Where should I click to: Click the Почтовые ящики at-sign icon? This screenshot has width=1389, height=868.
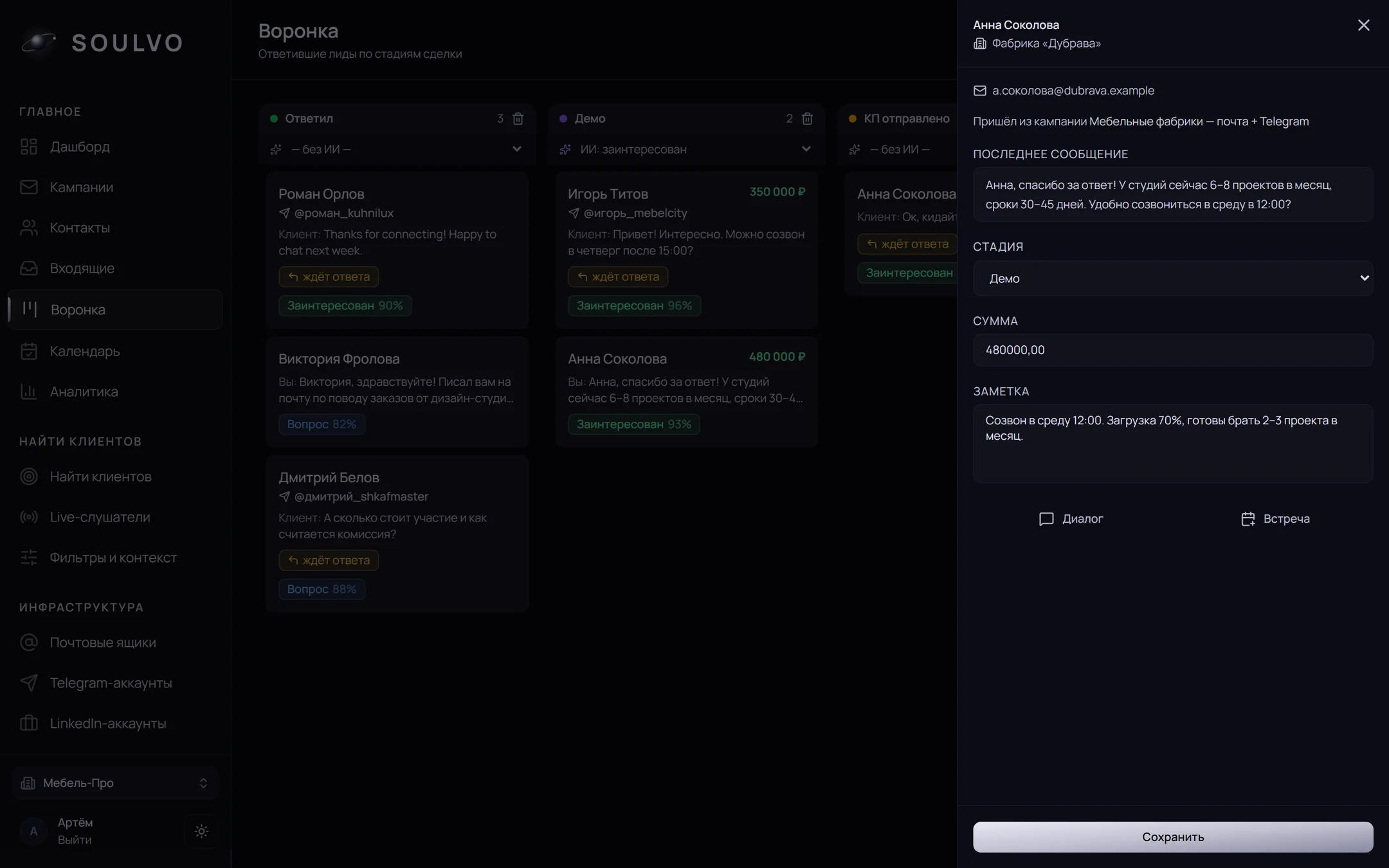click(29, 642)
